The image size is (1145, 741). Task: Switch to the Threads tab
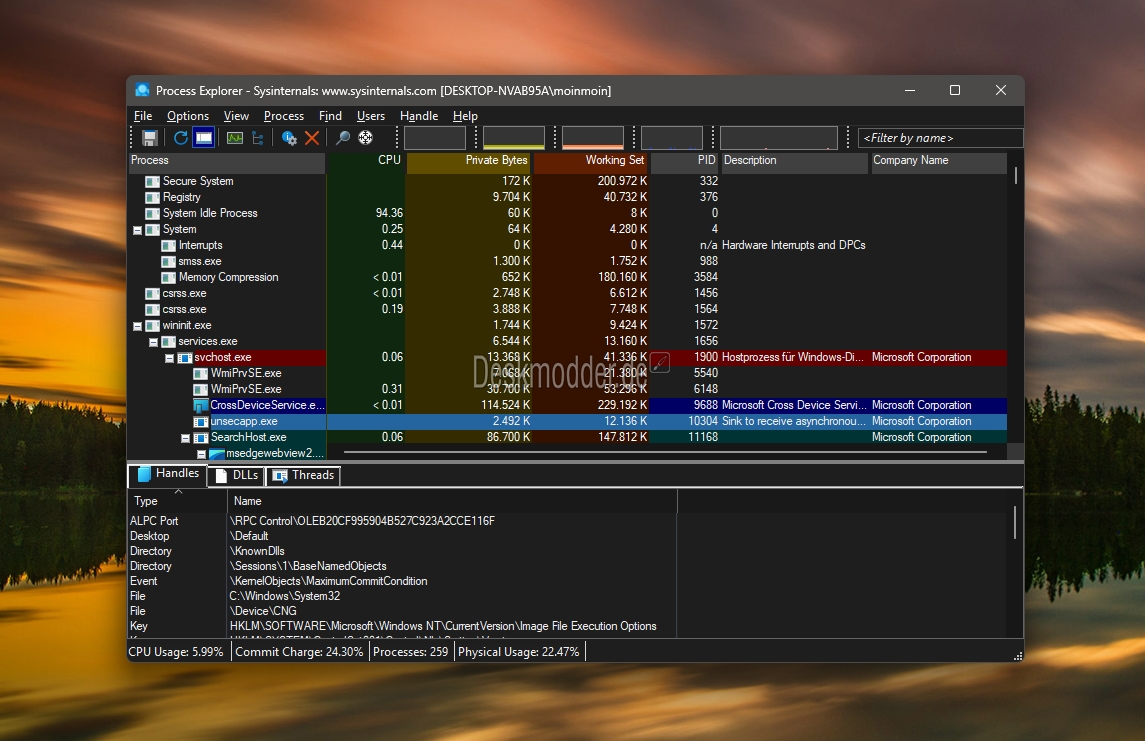tap(303, 476)
